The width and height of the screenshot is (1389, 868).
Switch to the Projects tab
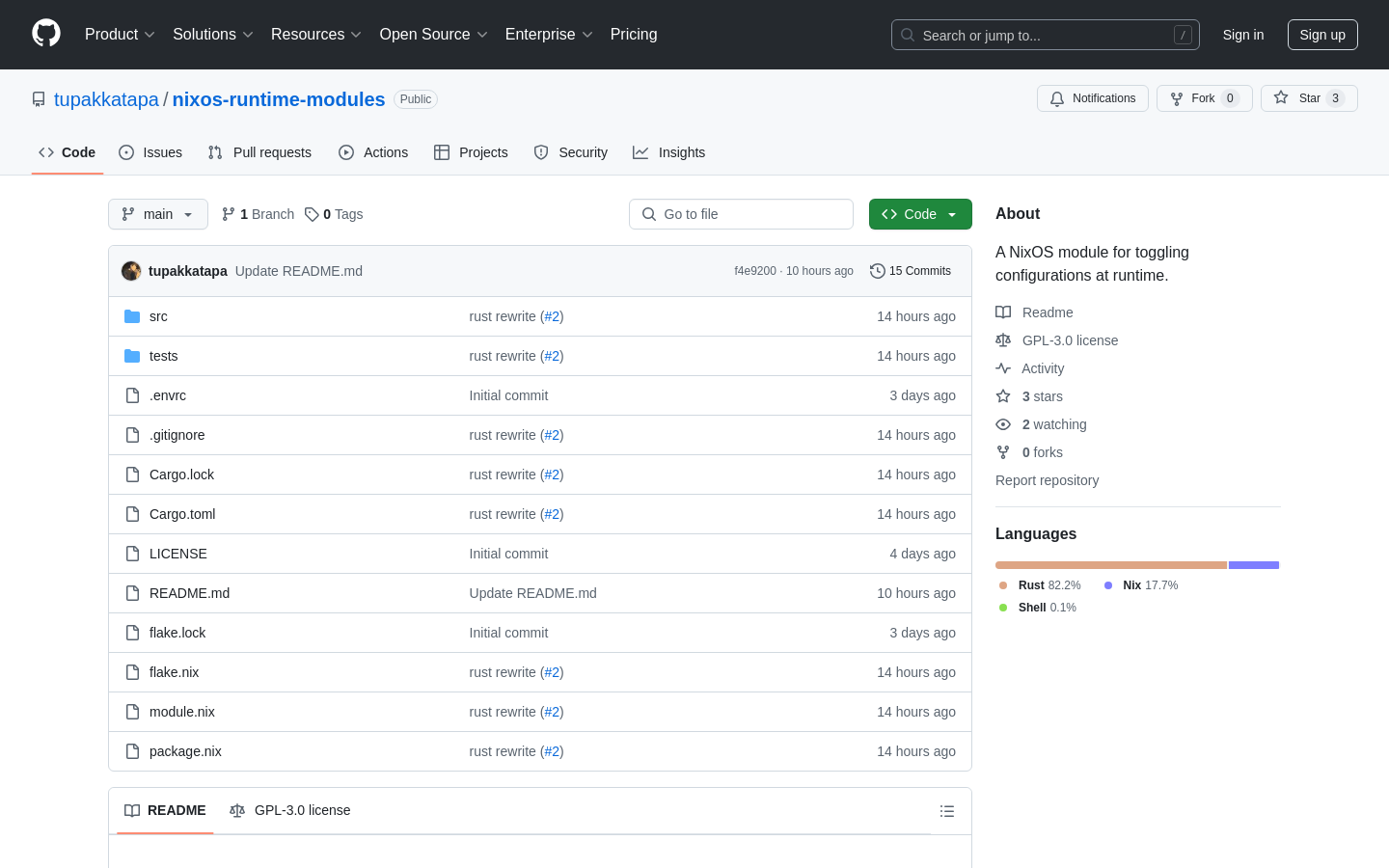coord(471,152)
